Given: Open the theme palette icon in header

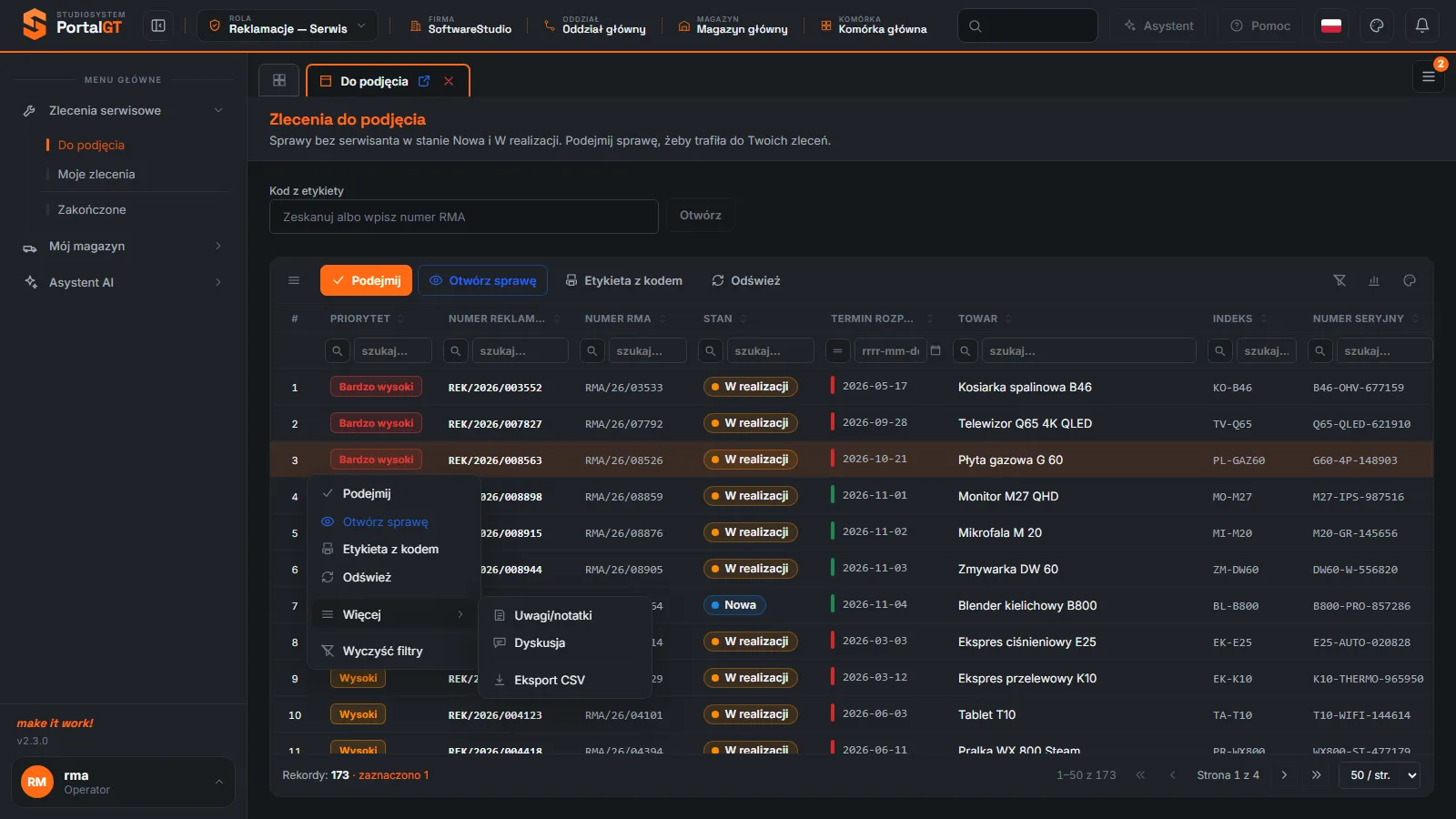Looking at the screenshot, I should (1377, 25).
